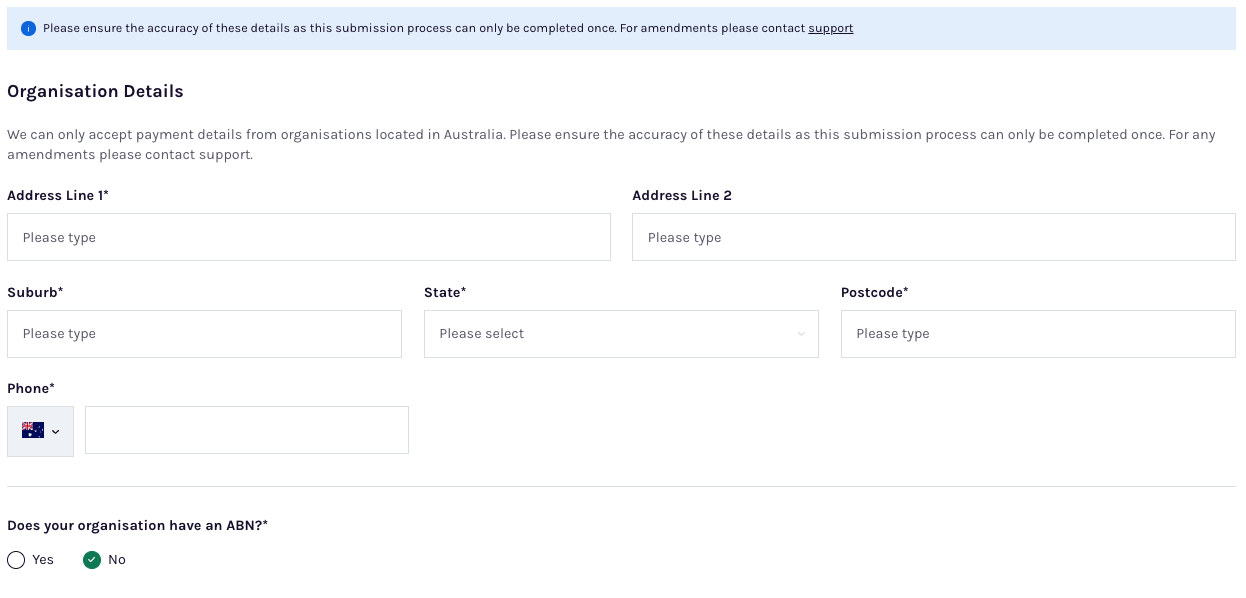
Task: Click the Postcode input box
Action: (x=1038, y=334)
